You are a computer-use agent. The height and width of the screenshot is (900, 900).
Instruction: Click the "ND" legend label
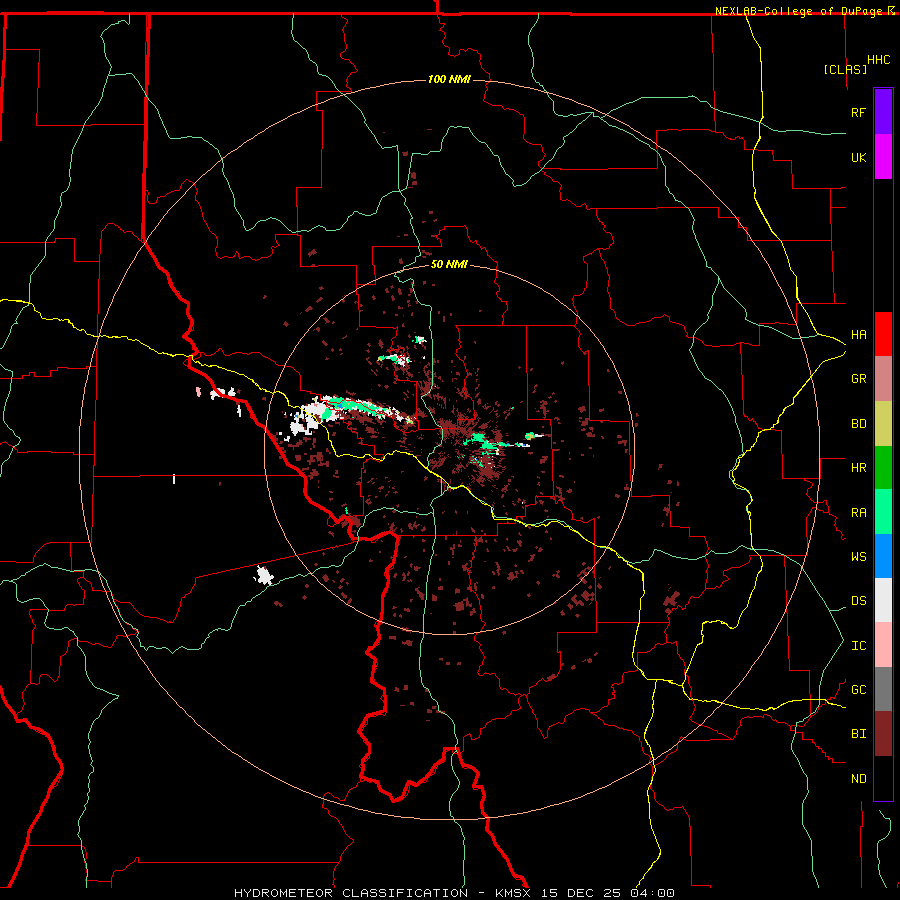coord(858,779)
